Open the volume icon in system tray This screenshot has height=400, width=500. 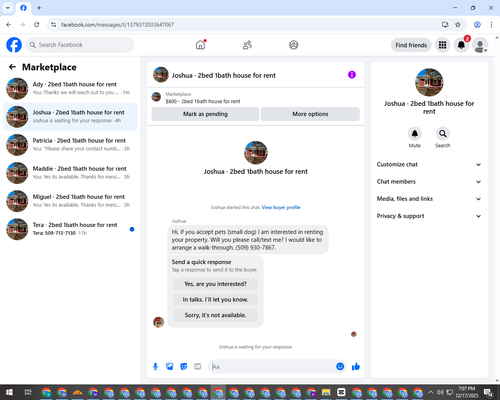click(x=440, y=392)
